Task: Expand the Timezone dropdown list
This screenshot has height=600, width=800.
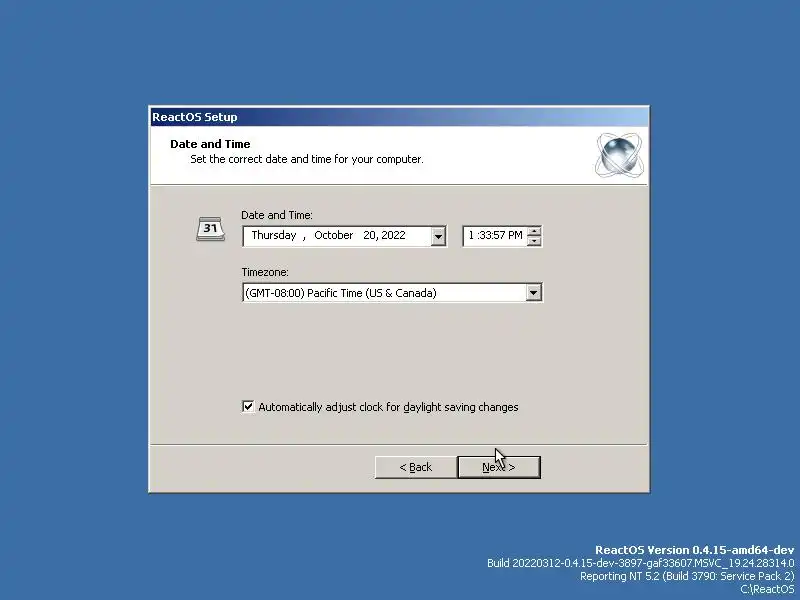Action: (533, 293)
